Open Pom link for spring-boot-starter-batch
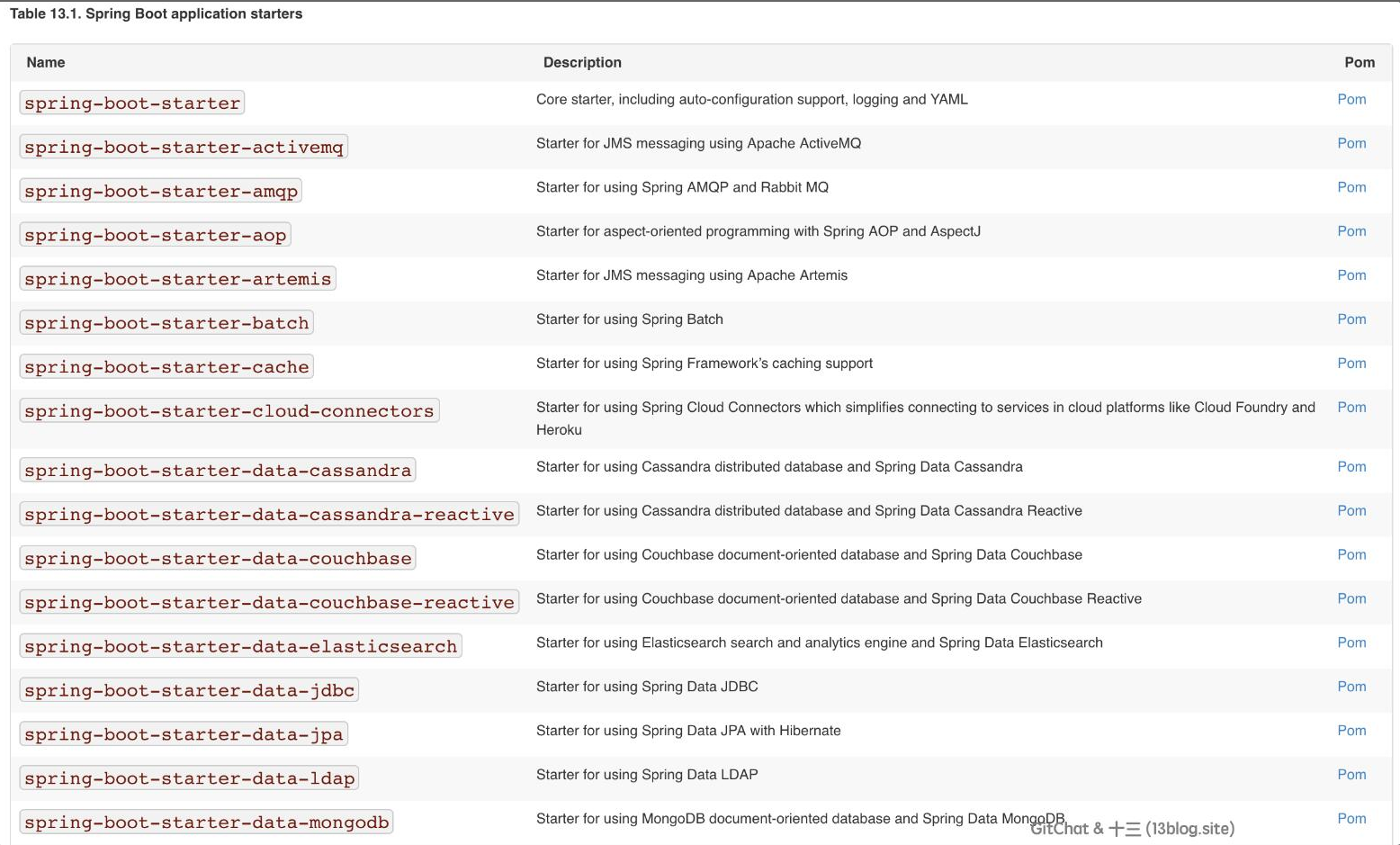Image resolution: width=1400 pixels, height=845 pixels. (x=1351, y=319)
